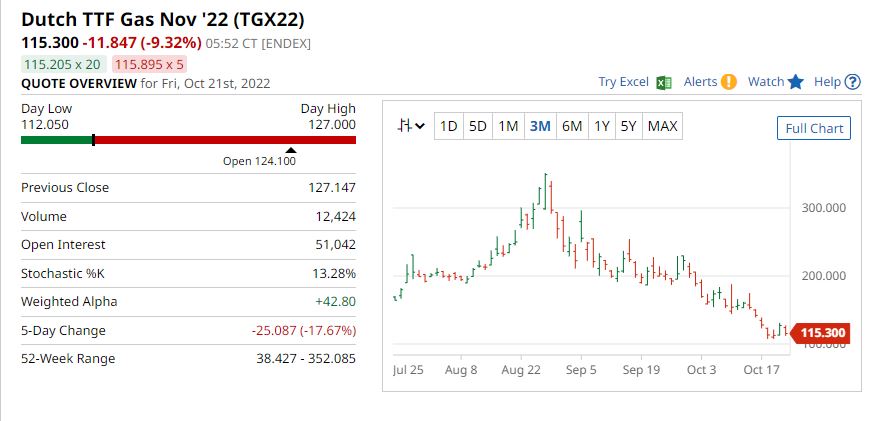The image size is (881, 421).
Task: Click the Try Excel link
Action: tap(623, 82)
